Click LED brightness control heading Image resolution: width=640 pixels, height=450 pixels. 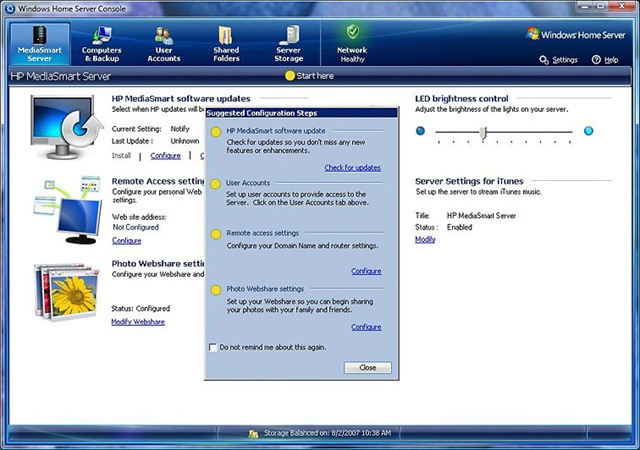tap(462, 99)
